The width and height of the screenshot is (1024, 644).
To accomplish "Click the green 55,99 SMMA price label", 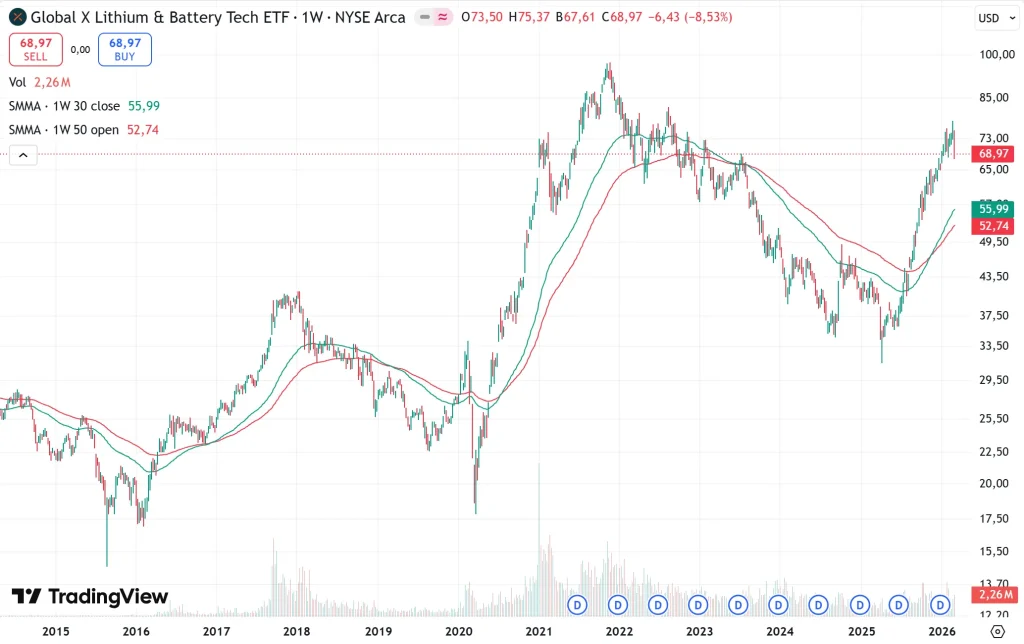I will coord(993,209).
